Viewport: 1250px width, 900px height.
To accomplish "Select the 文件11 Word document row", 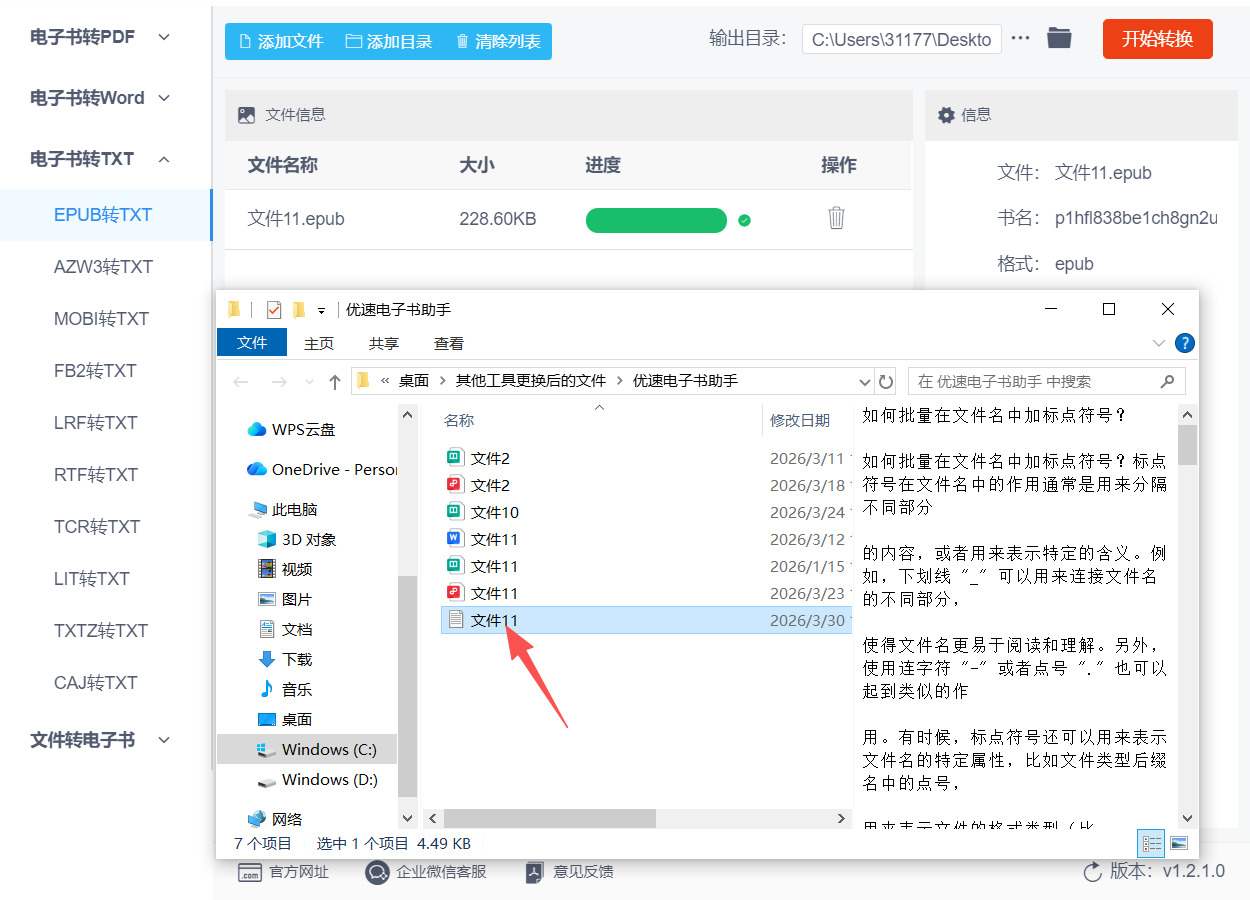I will (646, 539).
